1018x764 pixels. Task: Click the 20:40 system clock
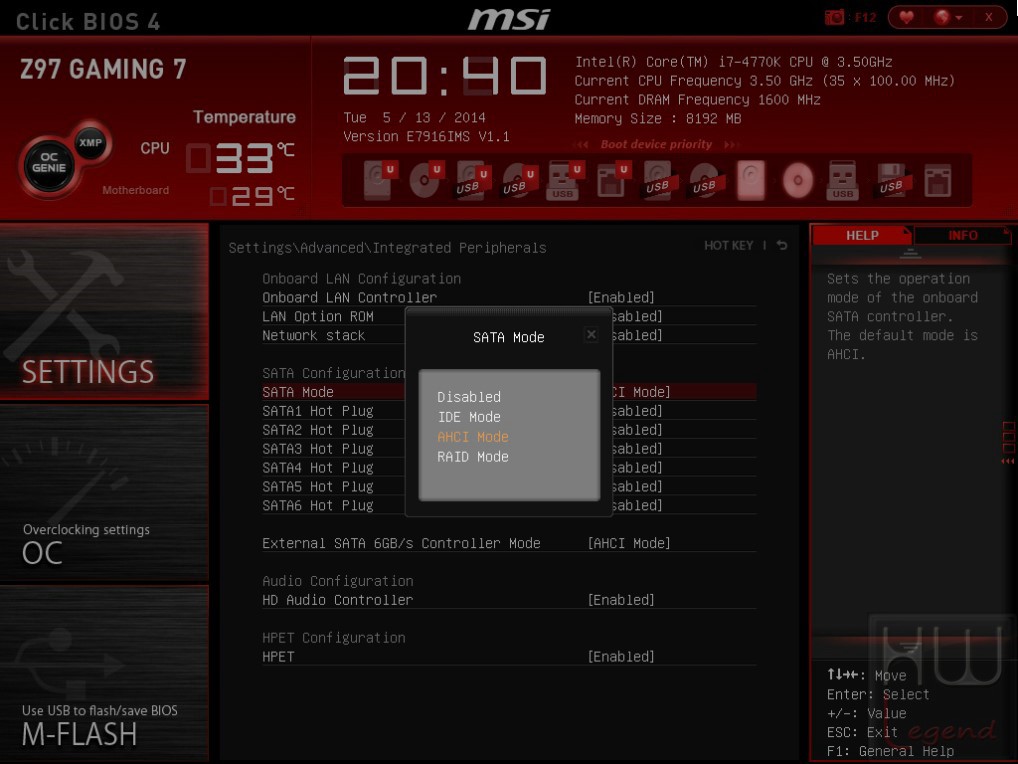pos(445,76)
